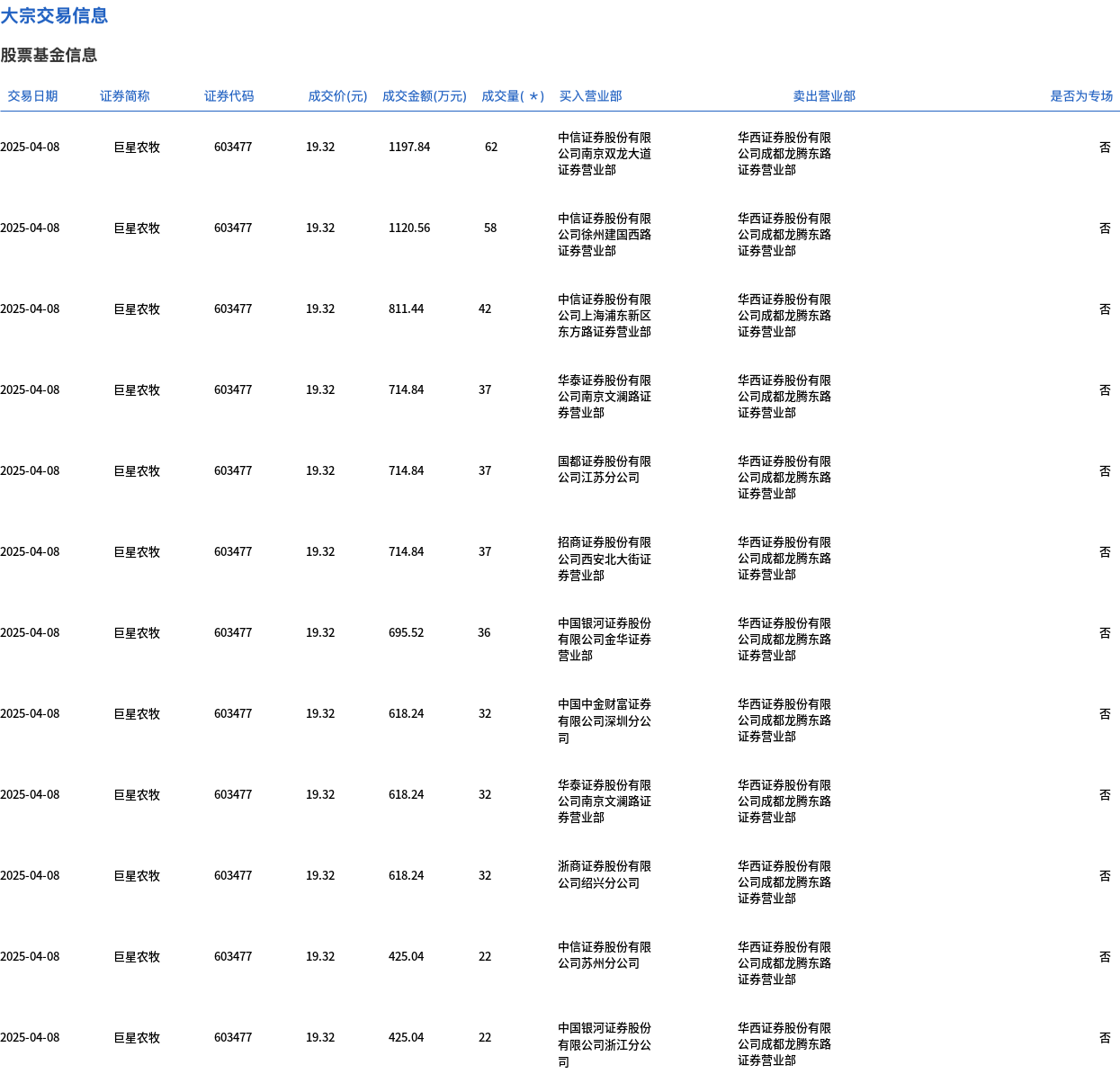Click the 成交量(＊) column header
The image size is (1120, 1083).
[x=512, y=96]
